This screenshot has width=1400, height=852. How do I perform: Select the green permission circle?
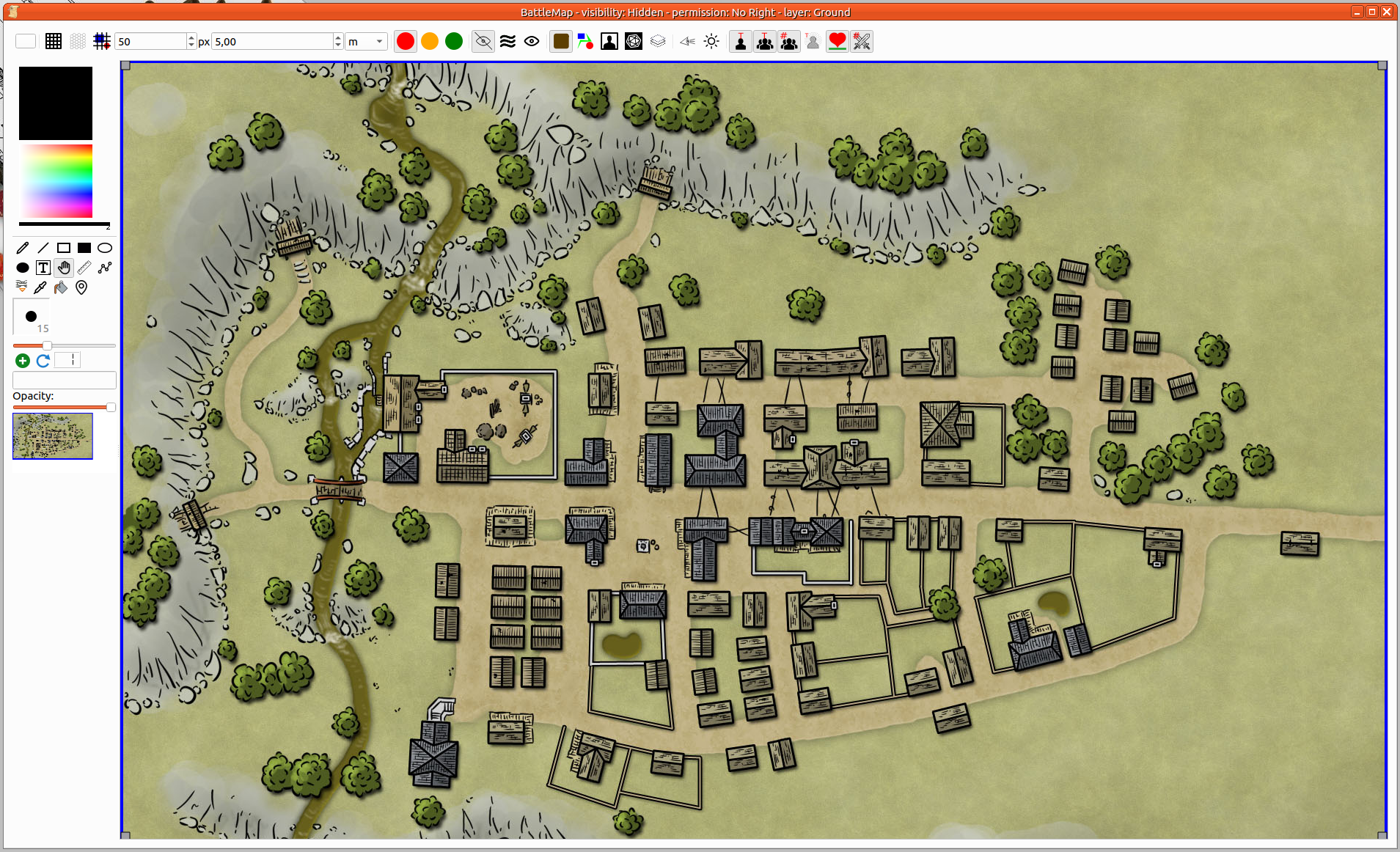click(x=454, y=42)
